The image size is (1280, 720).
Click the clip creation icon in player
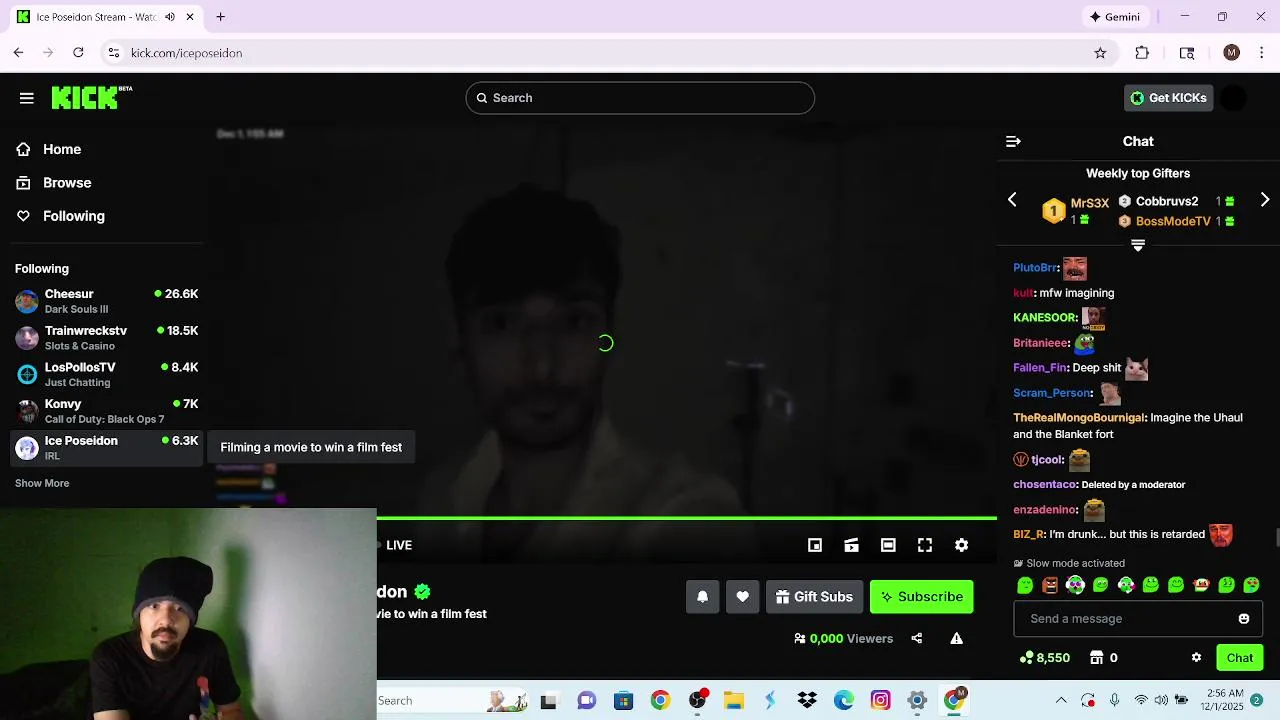[851, 545]
